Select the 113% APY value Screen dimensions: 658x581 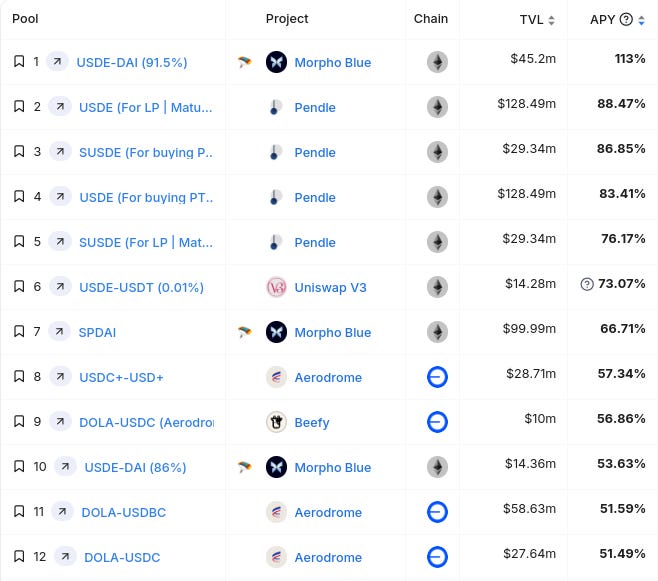pos(630,58)
